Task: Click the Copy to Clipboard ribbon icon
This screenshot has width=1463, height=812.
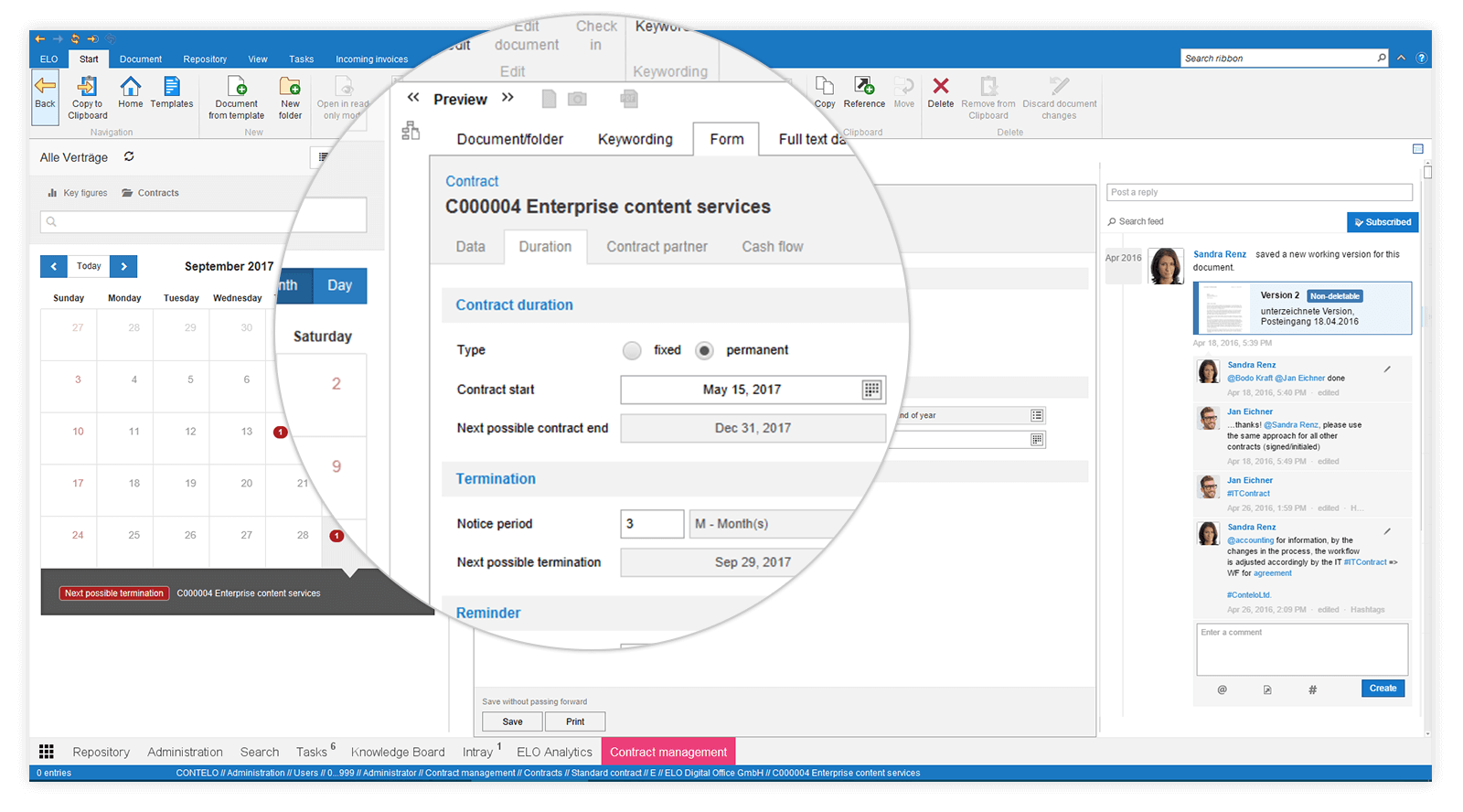Action: [x=88, y=86]
